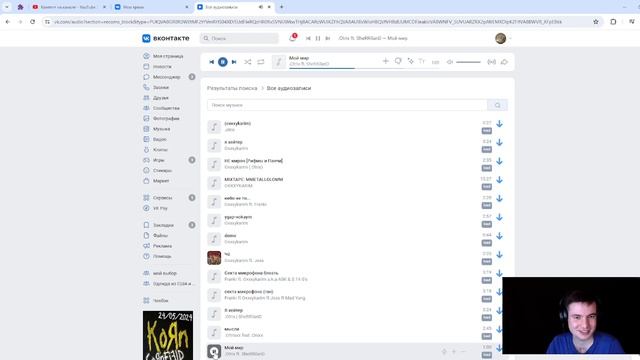
Task: Go back in the browser
Action: pyautogui.click(x=8, y=22)
